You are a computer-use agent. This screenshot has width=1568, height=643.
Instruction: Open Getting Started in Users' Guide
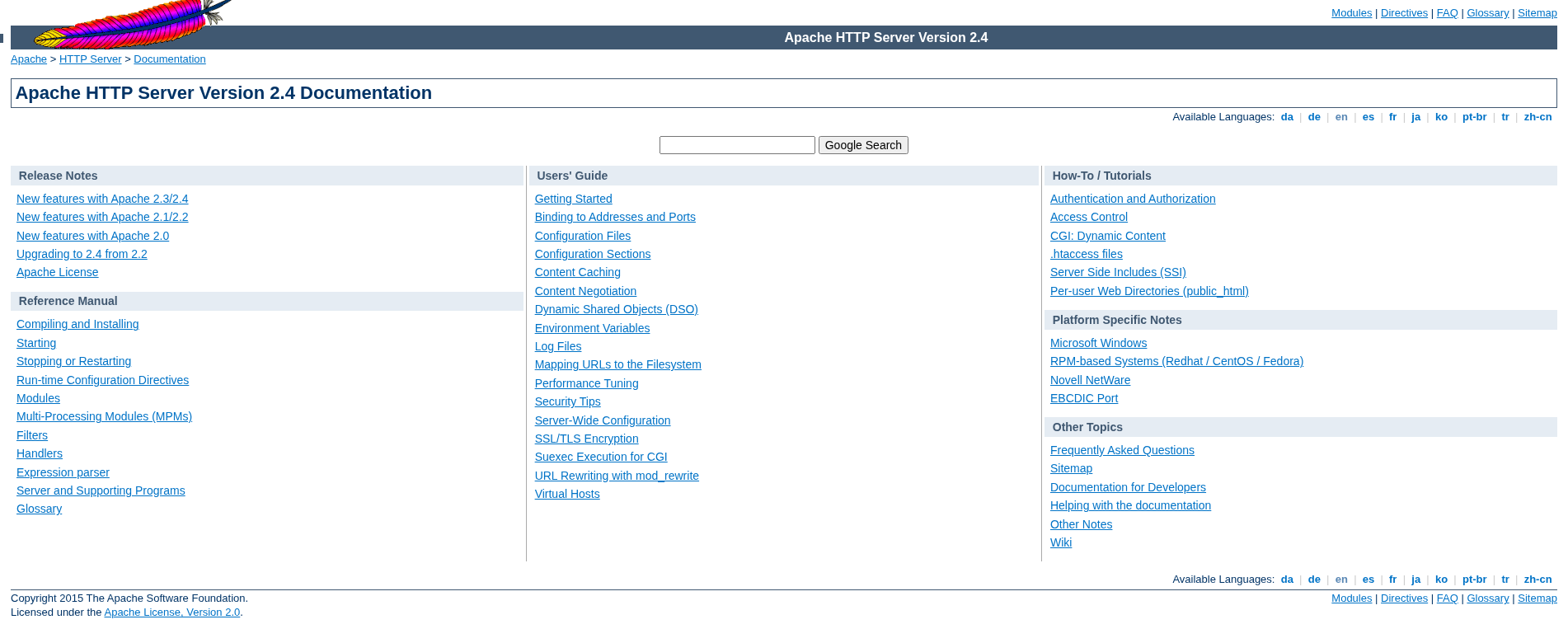point(573,199)
